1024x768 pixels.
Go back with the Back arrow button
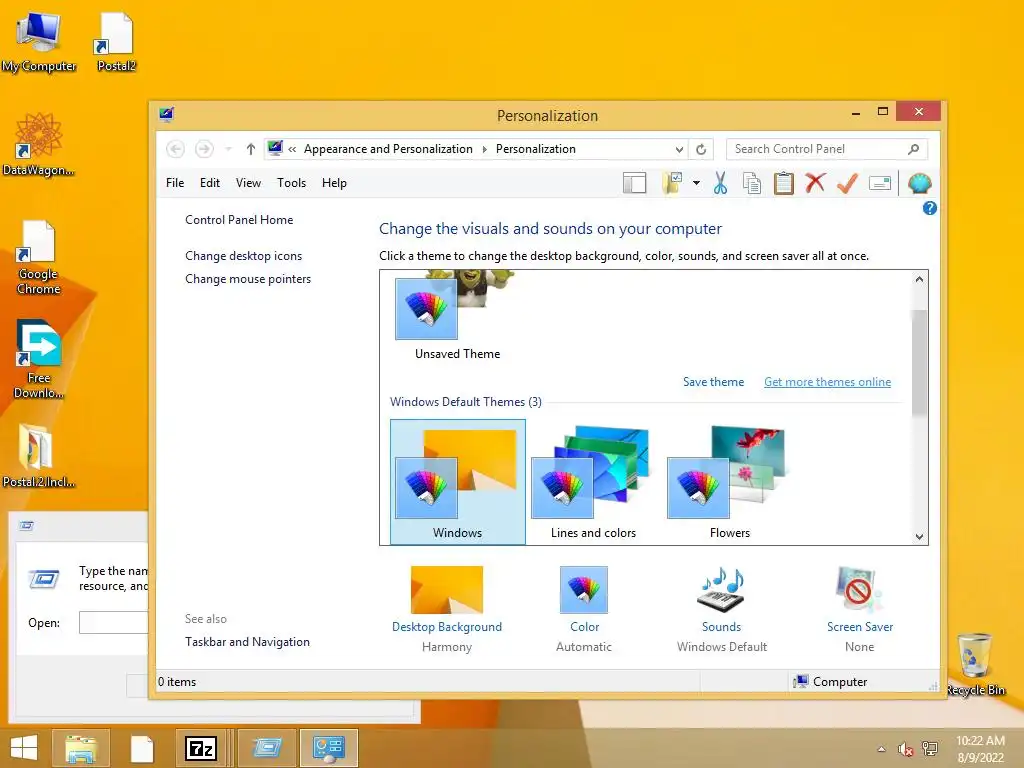tap(176, 149)
